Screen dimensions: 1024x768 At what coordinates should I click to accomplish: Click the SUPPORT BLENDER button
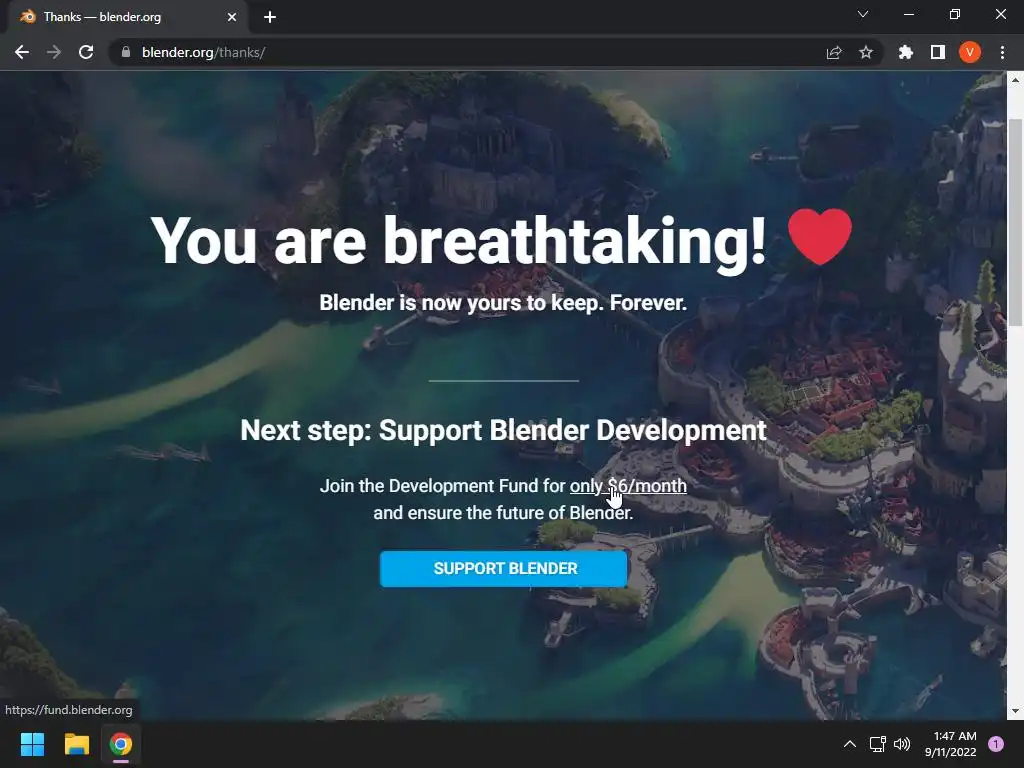(504, 569)
